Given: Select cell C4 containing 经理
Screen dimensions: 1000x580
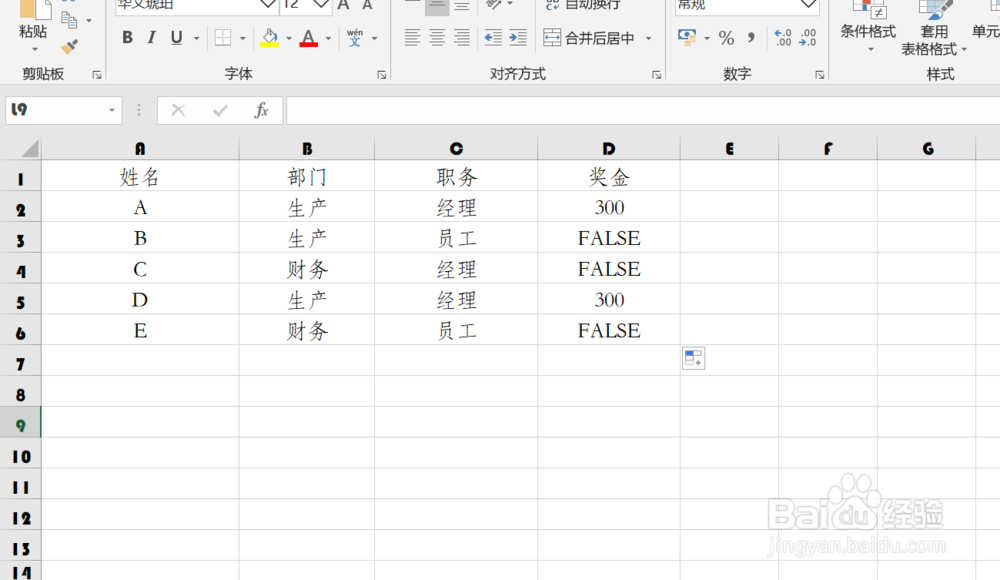Looking at the screenshot, I should [x=456, y=269].
